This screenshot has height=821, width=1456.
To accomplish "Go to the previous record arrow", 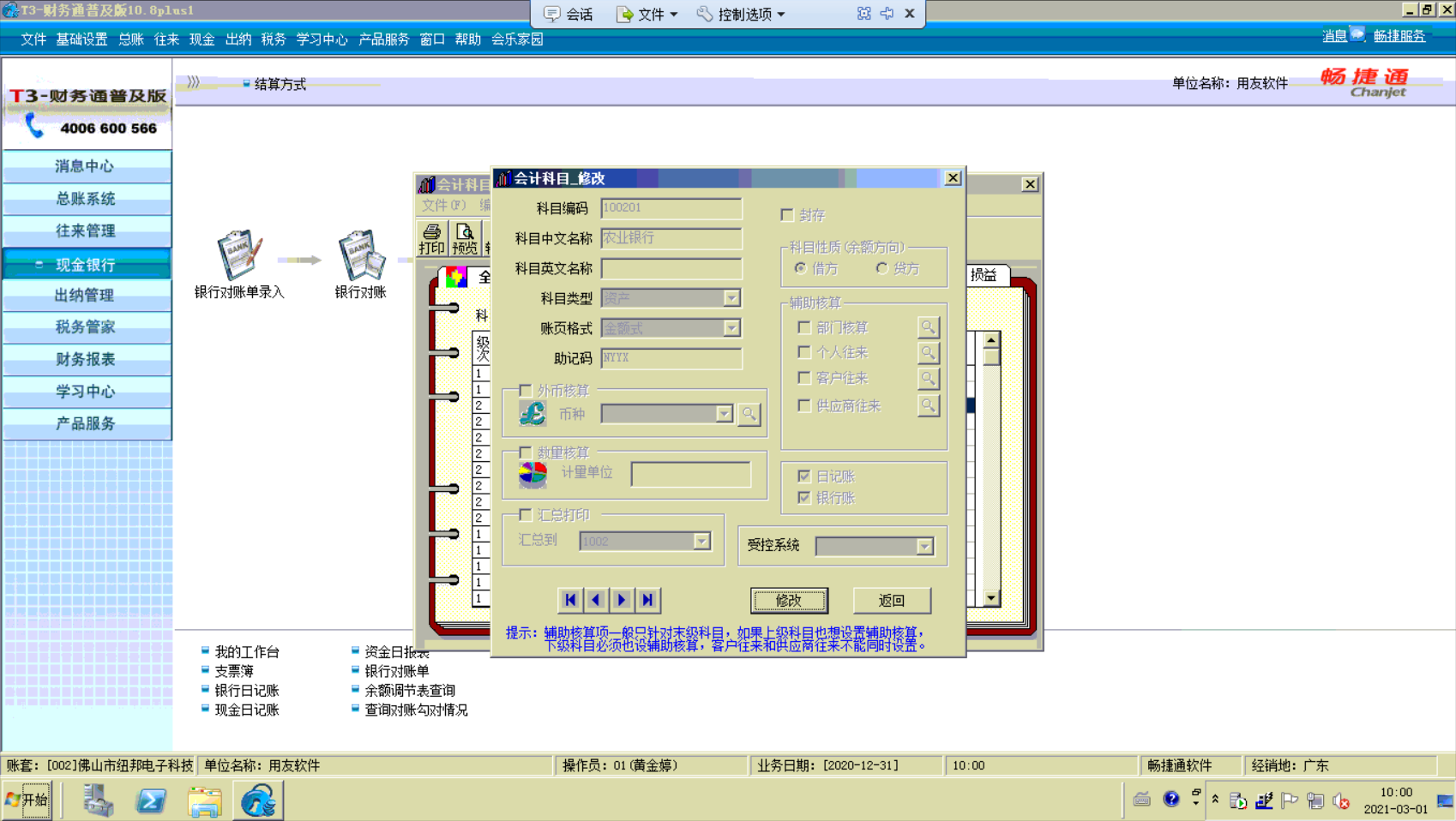I will (x=596, y=600).
